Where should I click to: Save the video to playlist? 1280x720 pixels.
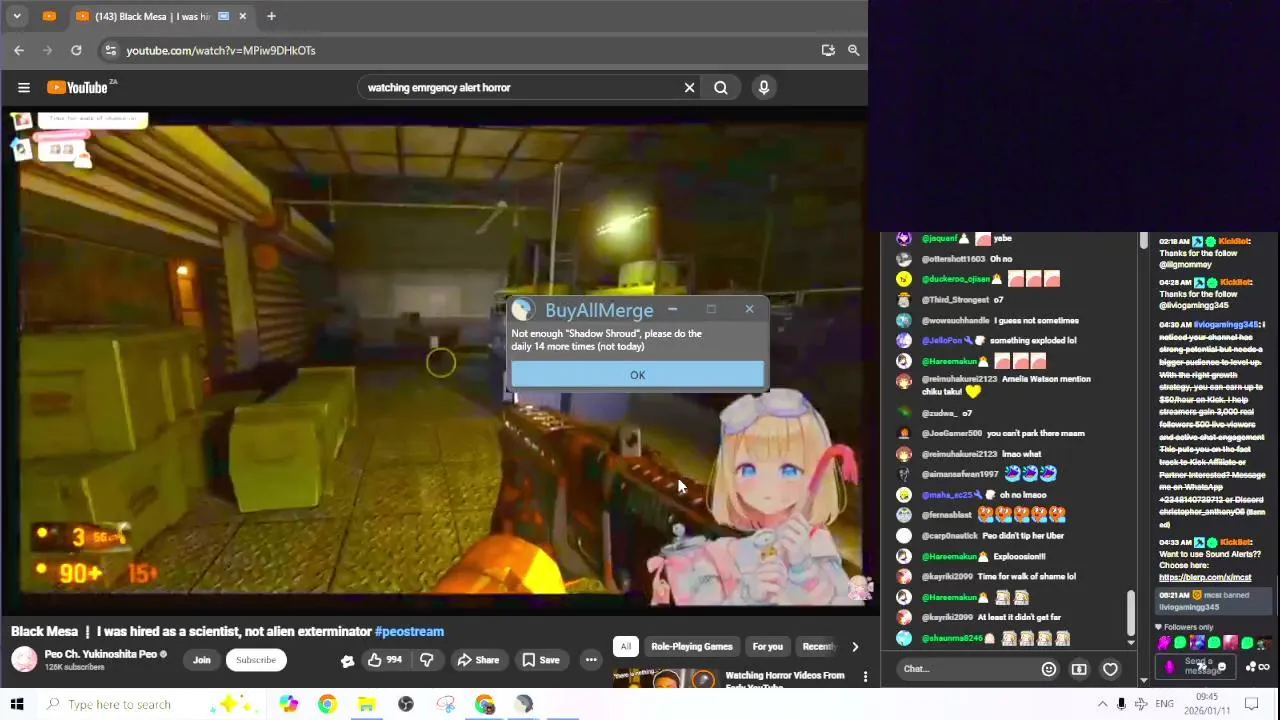click(540, 660)
